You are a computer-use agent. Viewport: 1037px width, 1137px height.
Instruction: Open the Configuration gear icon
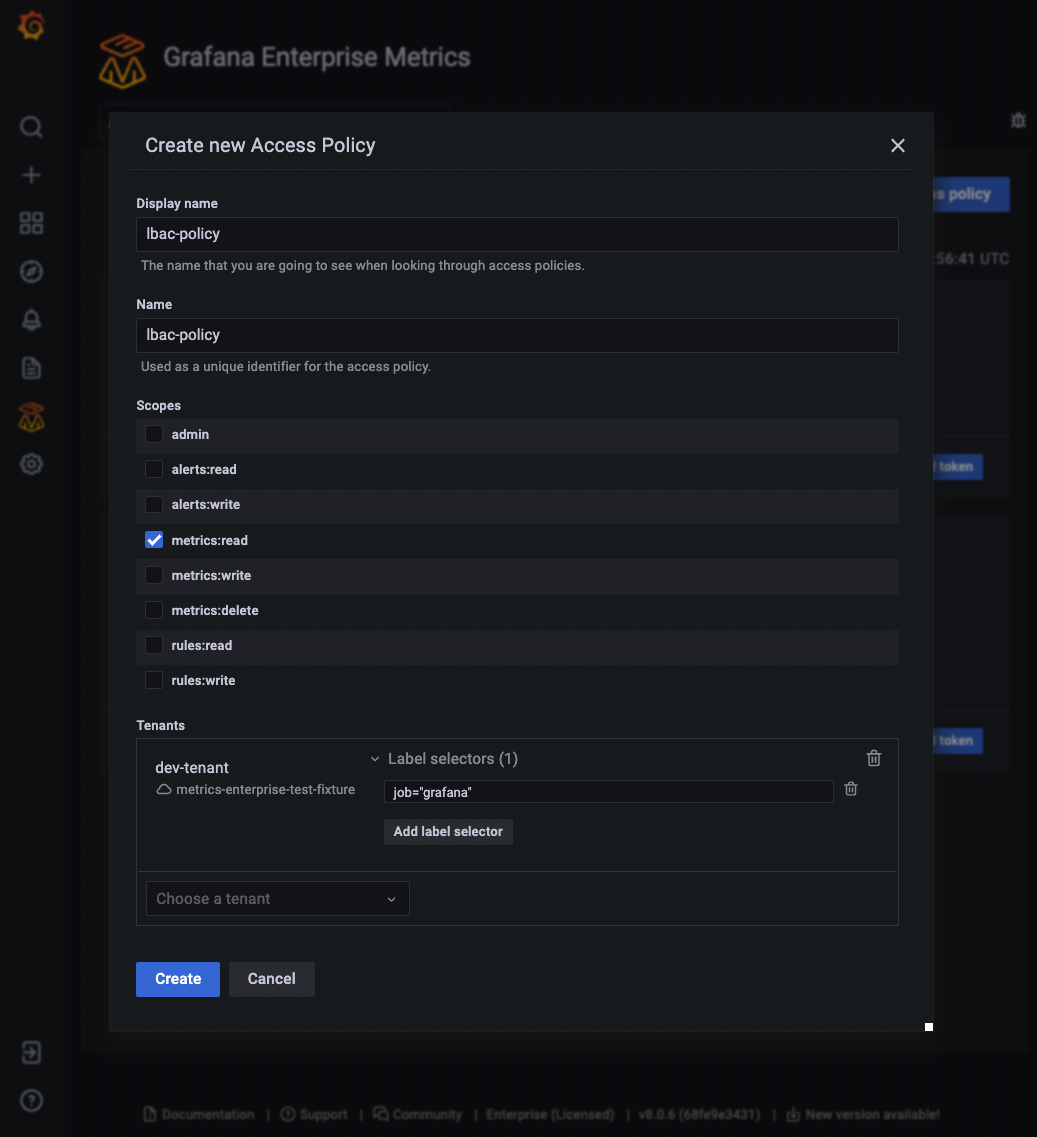click(x=32, y=464)
